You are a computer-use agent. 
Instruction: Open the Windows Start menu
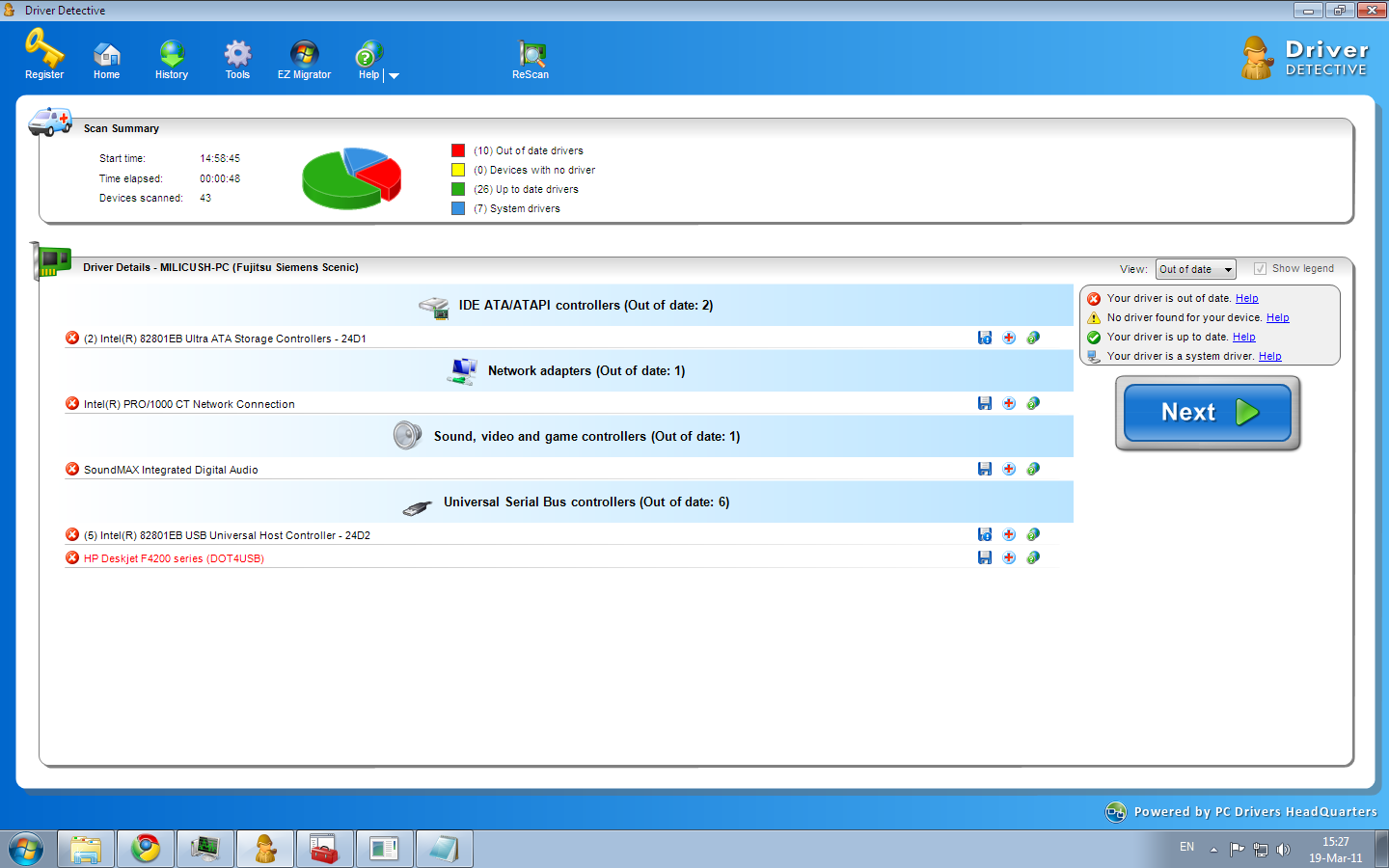26,850
